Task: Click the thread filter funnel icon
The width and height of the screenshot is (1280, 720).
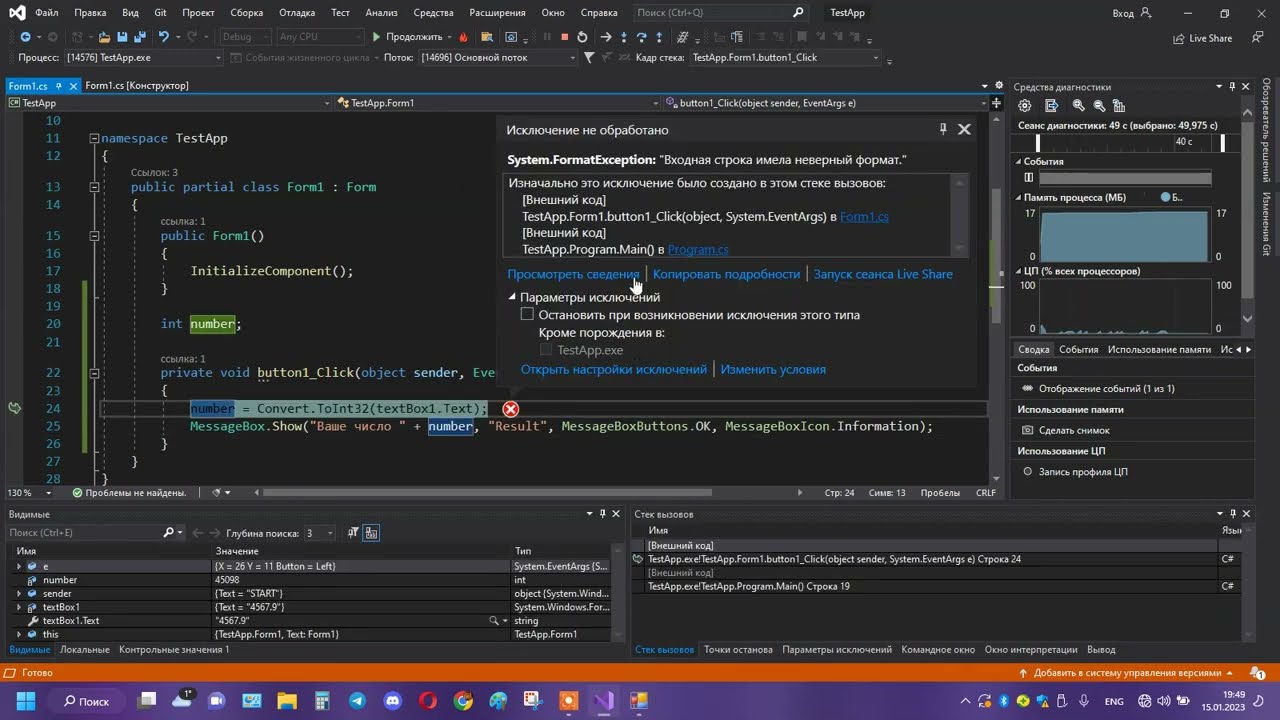Action: point(588,58)
